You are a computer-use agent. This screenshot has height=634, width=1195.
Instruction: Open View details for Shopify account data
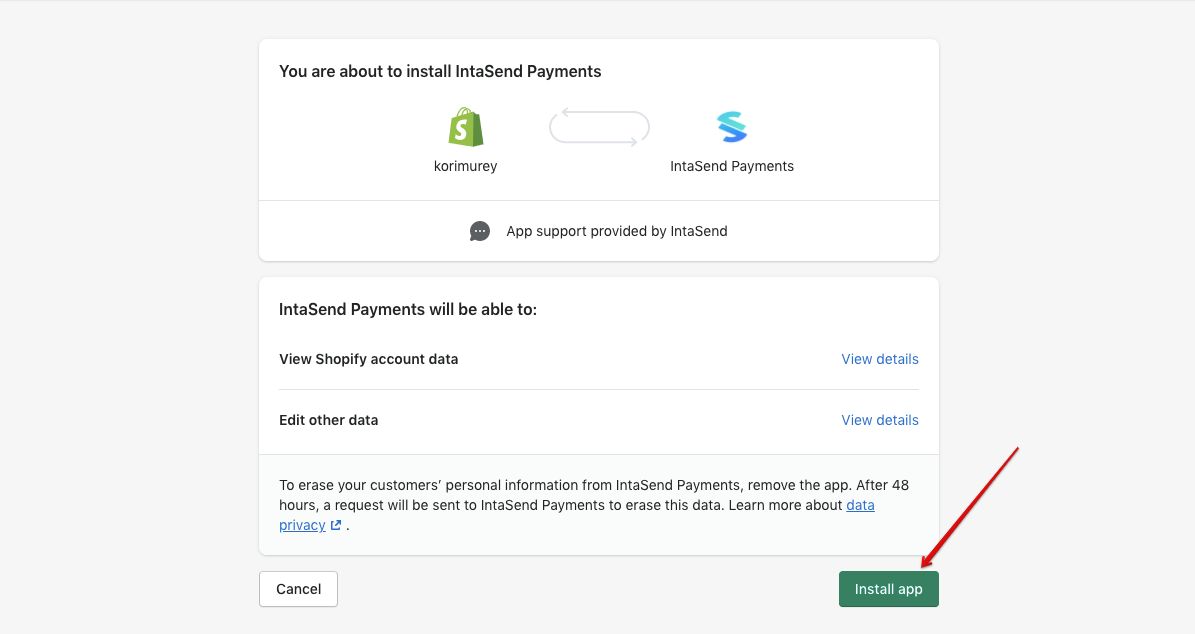pyautogui.click(x=879, y=359)
